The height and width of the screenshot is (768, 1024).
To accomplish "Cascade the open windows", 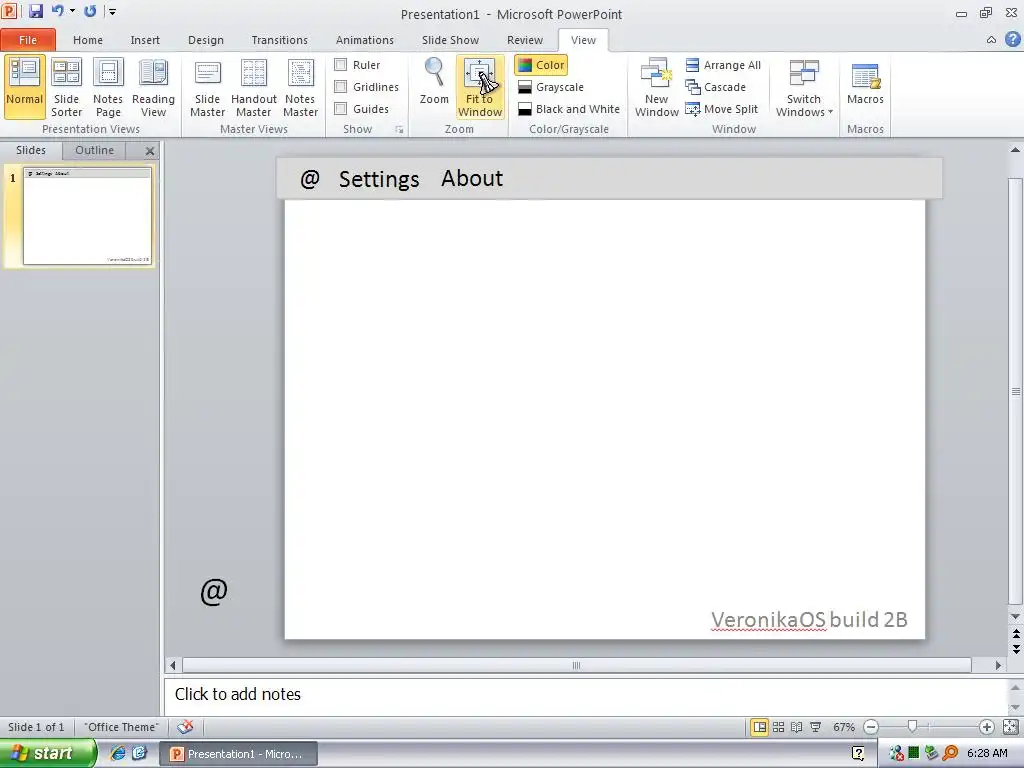I will [x=716, y=87].
